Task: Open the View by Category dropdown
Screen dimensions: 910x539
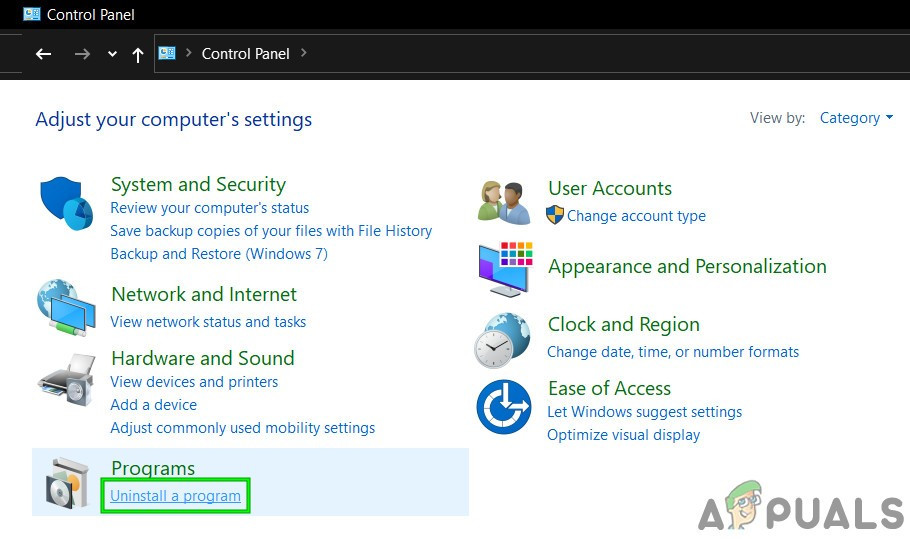Action: click(x=856, y=118)
